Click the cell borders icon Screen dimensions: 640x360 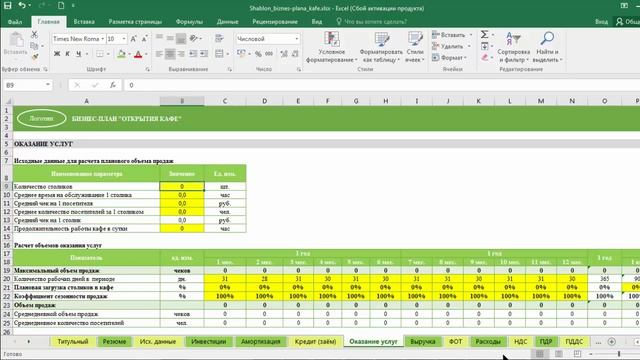click(100, 54)
